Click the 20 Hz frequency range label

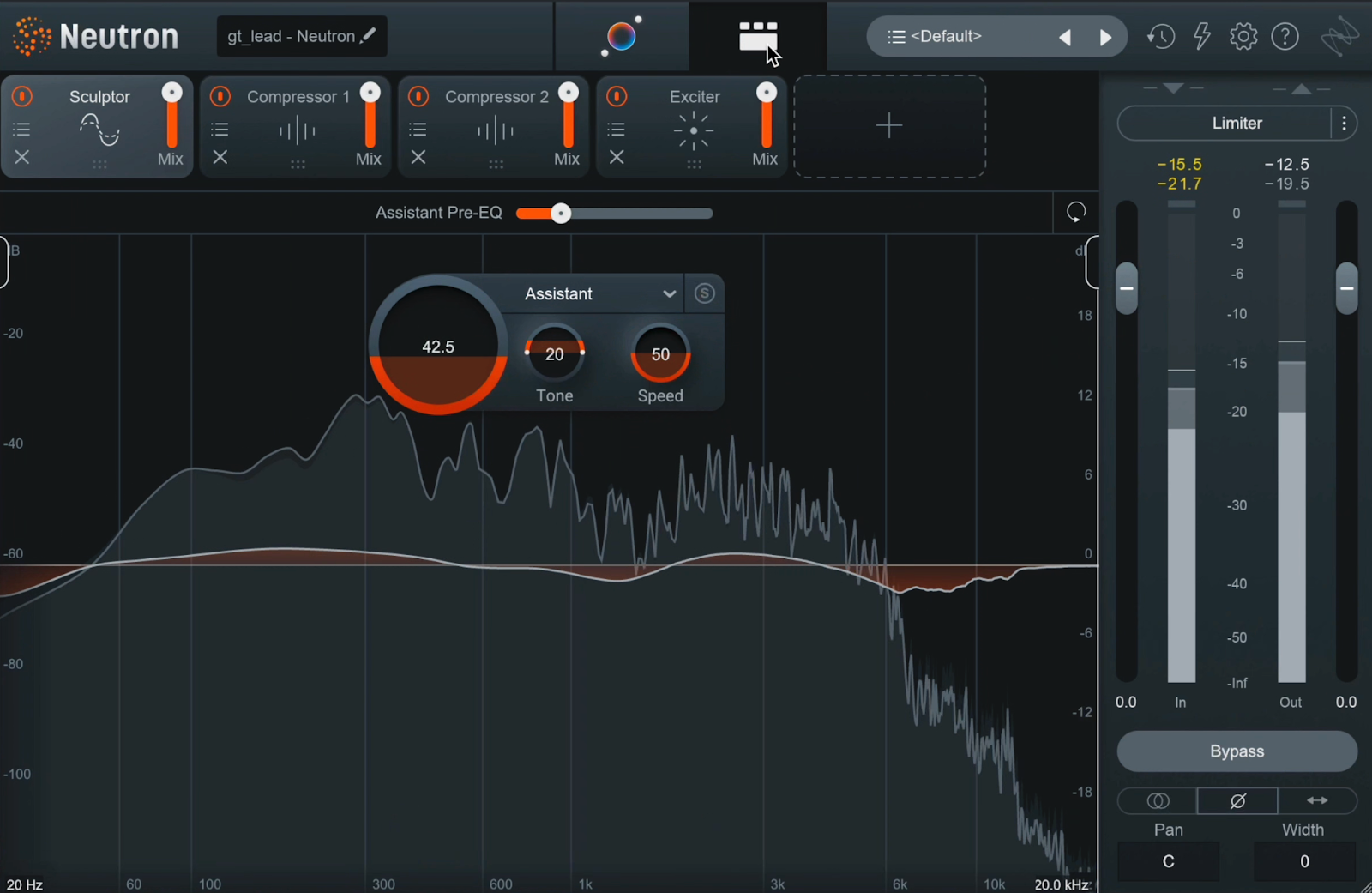point(25,884)
